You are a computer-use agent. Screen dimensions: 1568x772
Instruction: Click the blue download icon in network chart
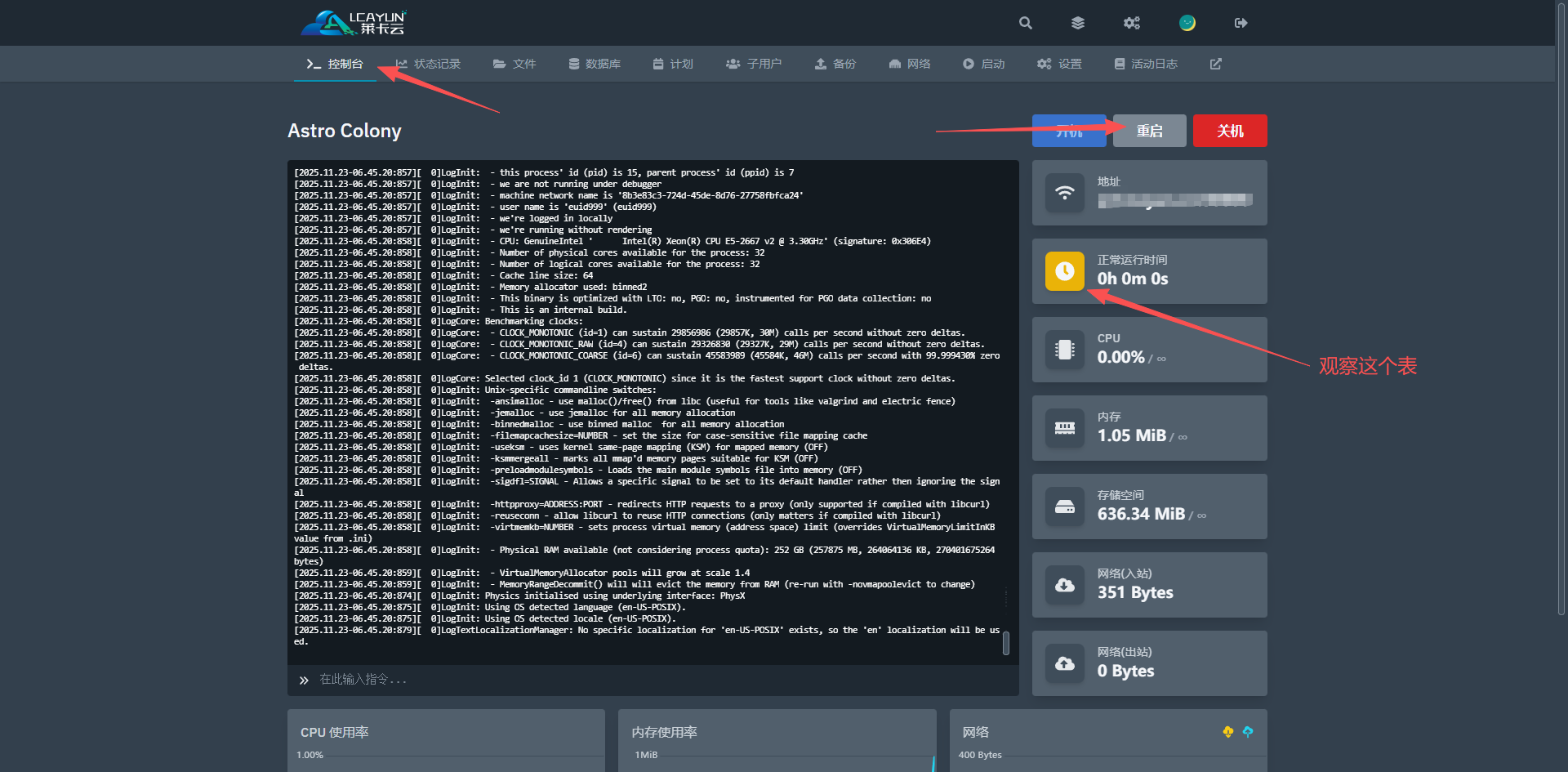coord(1248,732)
